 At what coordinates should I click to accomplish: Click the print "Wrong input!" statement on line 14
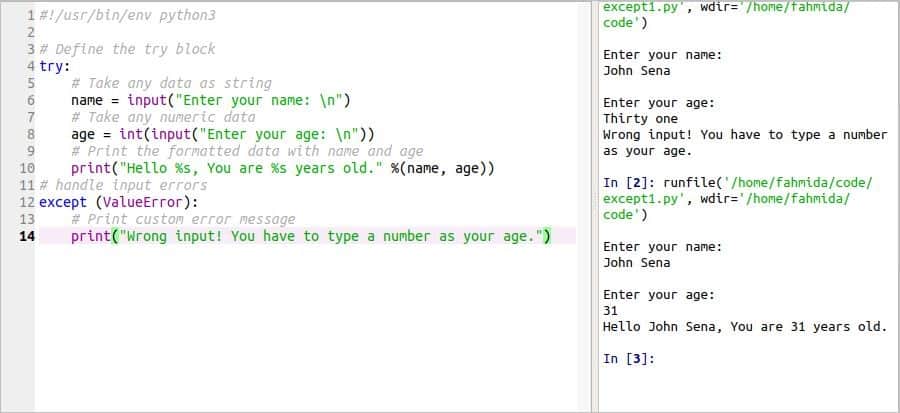point(311,236)
